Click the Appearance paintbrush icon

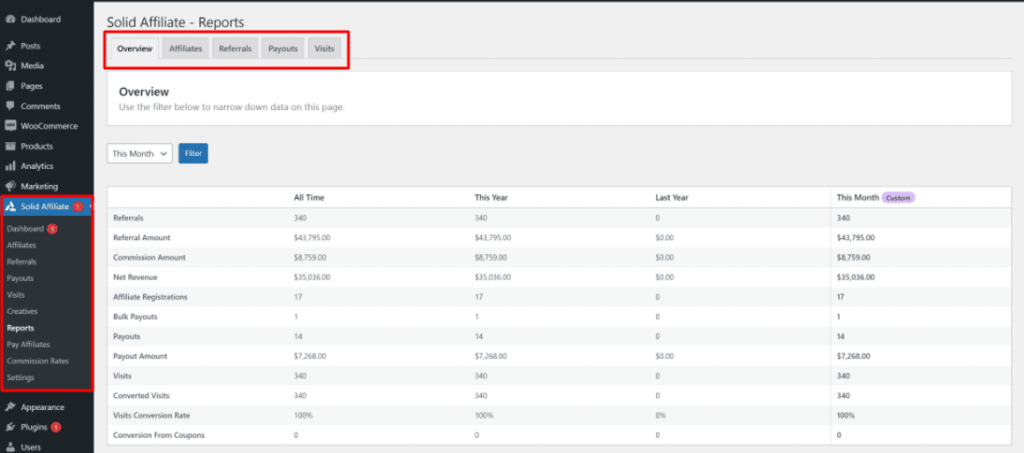click(x=10, y=407)
